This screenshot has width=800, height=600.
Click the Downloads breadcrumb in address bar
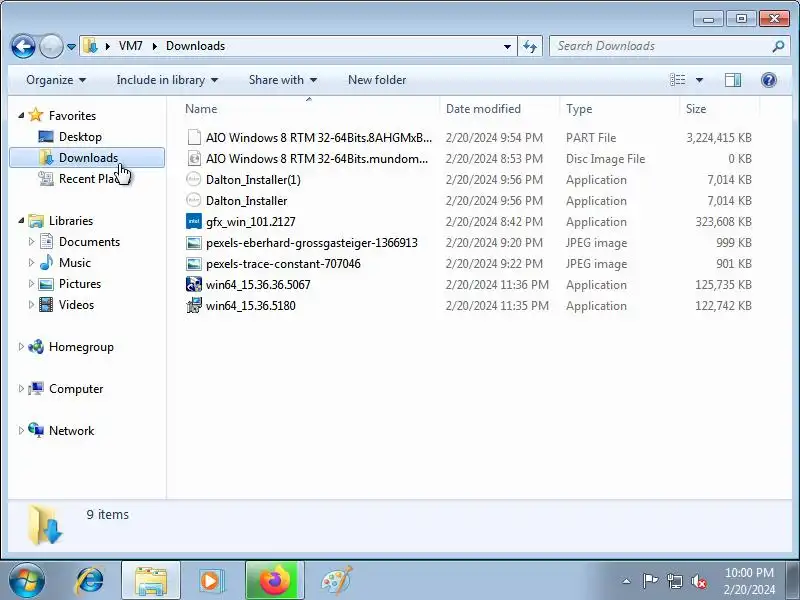(x=195, y=46)
